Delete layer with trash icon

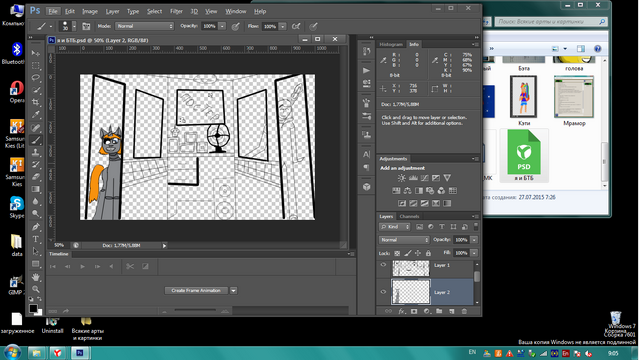tap(464, 311)
